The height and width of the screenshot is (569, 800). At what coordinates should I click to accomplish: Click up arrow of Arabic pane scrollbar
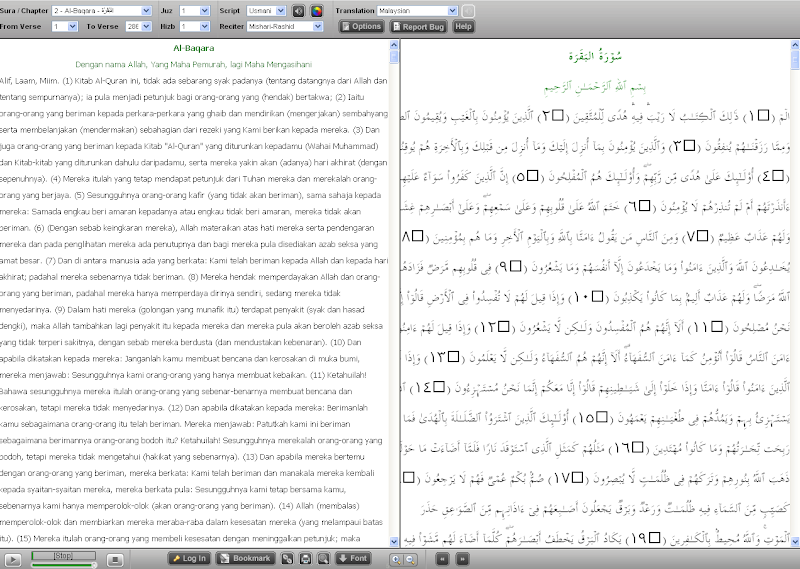point(795,45)
